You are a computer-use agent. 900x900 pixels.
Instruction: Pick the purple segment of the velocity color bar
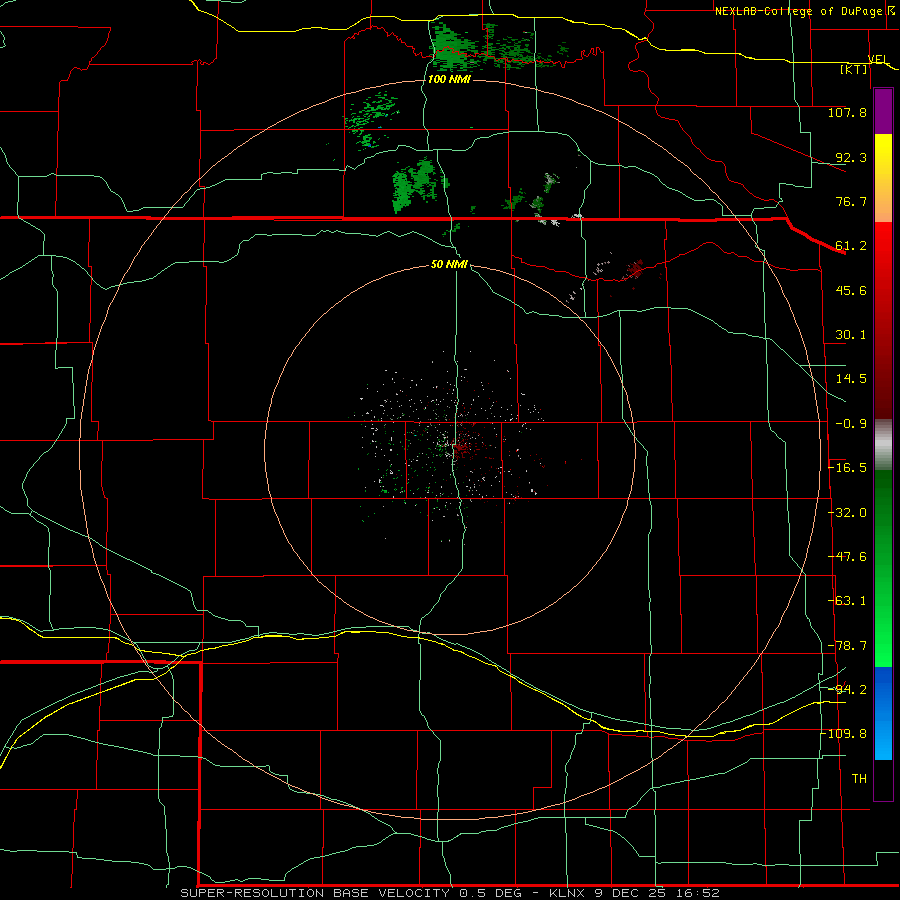click(x=883, y=111)
